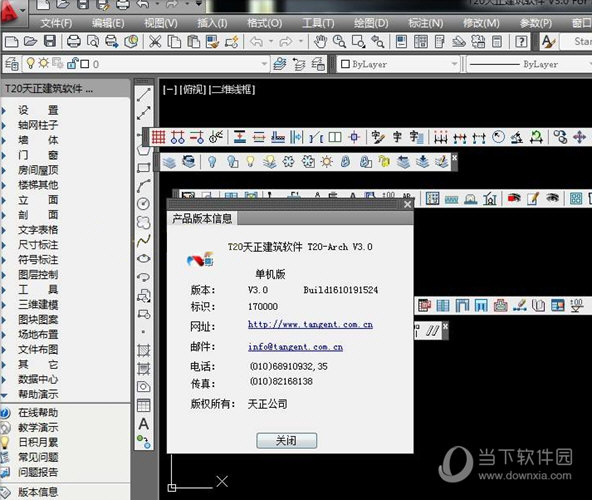Image resolution: width=592 pixels, height=500 pixels.
Task: Select the Ellipse draw tool
Action: pos(143,259)
